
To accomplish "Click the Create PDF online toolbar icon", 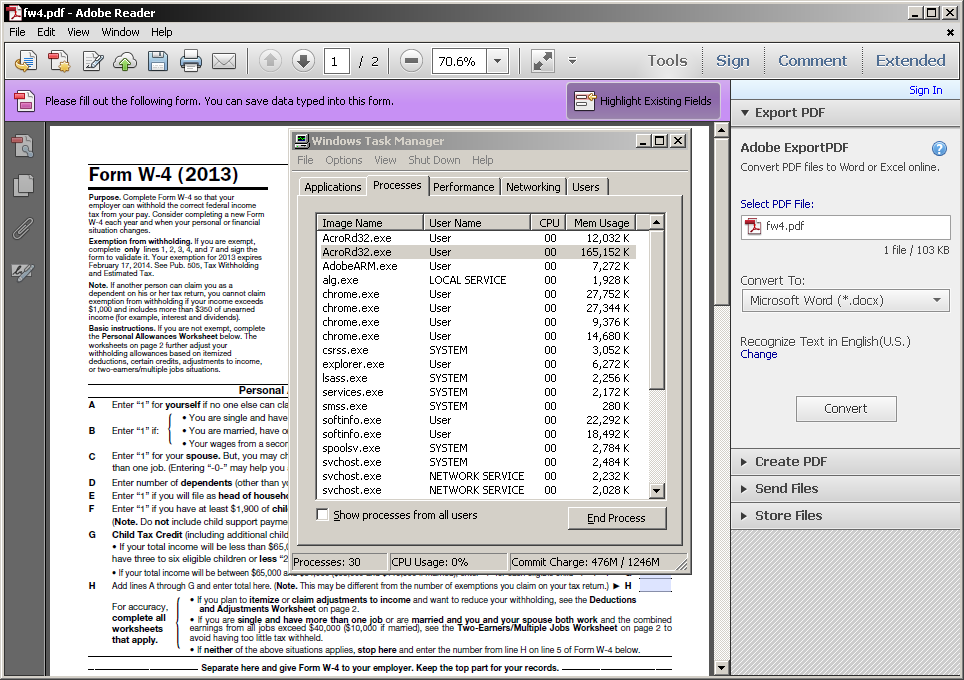I will (26, 61).
